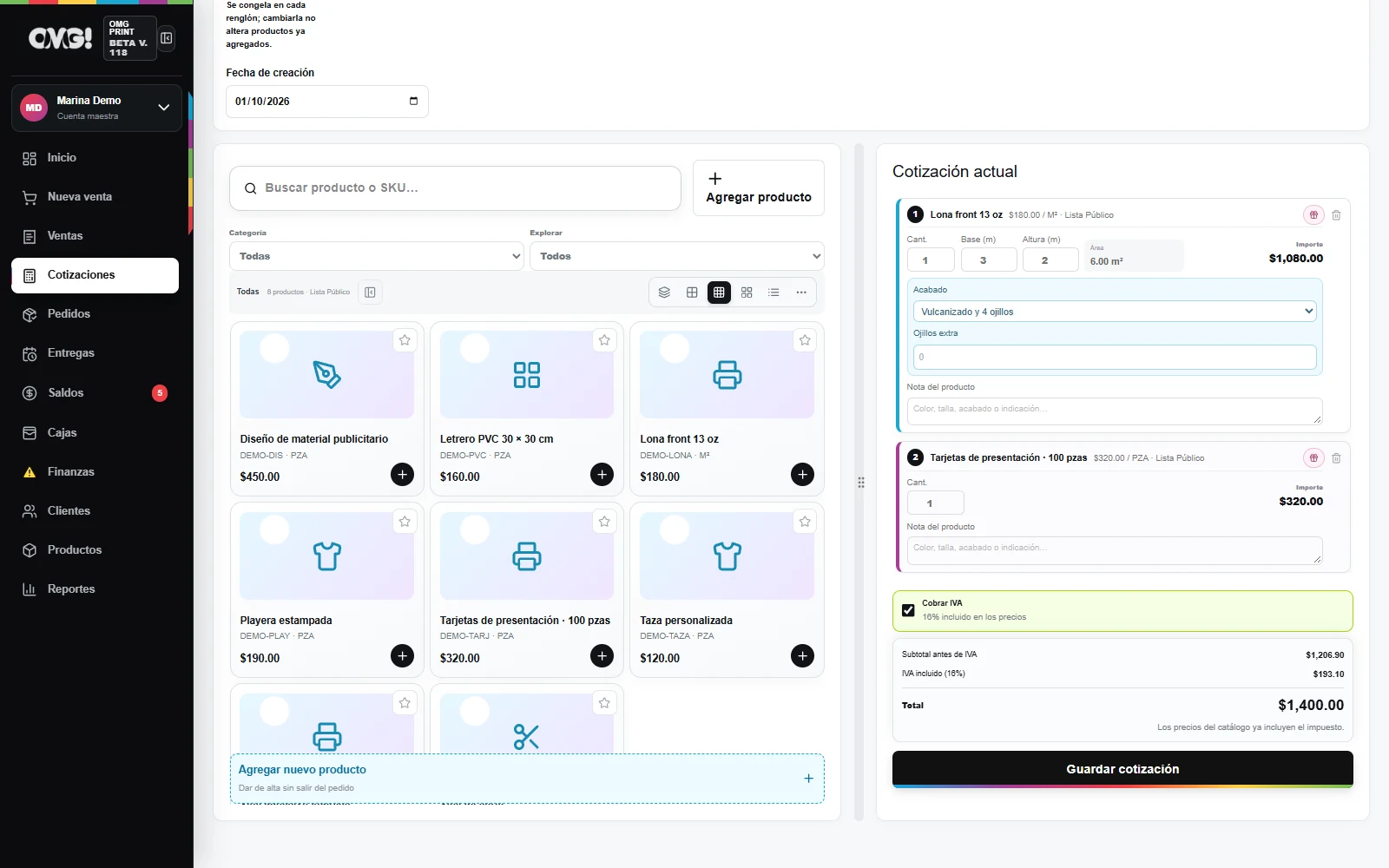Favorite Letrero PVC product star
Viewport: 1389px width, 868px height.
click(x=604, y=340)
